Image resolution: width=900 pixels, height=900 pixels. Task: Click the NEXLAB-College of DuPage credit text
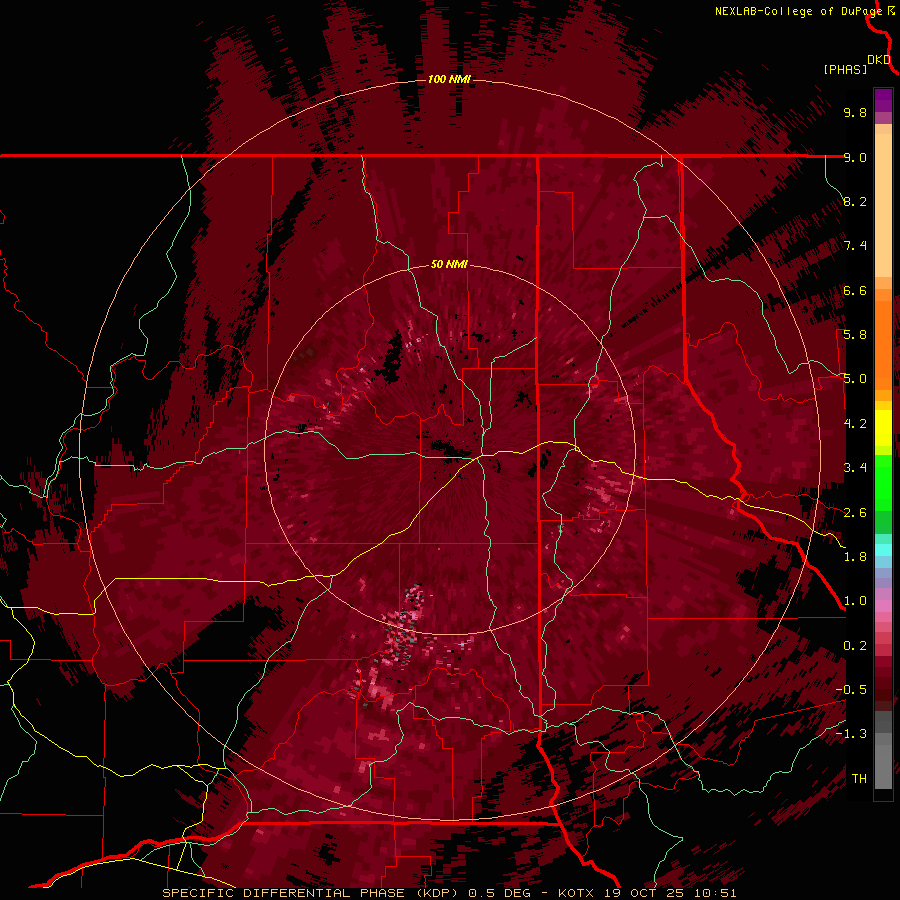pos(798,11)
